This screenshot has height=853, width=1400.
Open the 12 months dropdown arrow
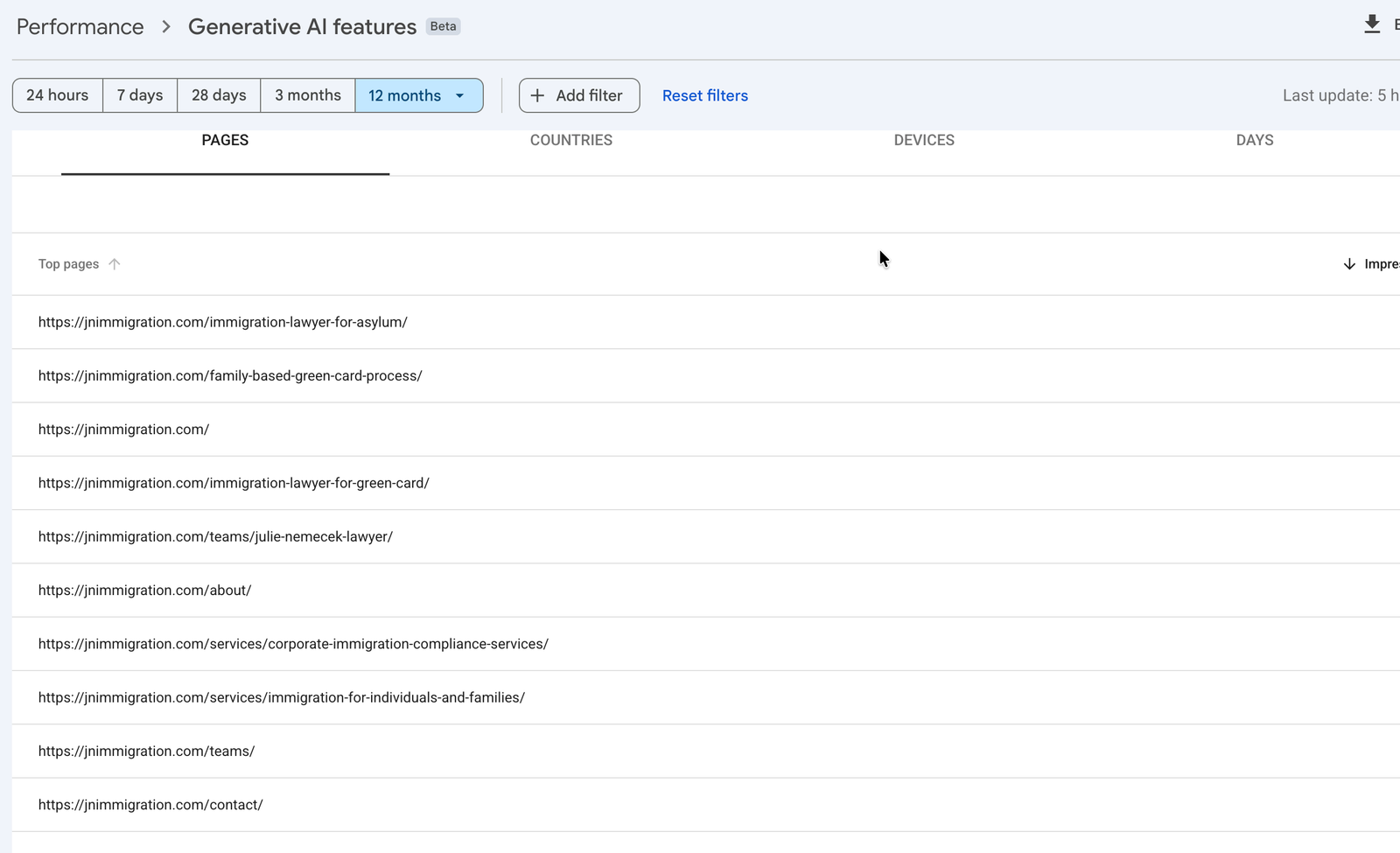[x=460, y=95]
